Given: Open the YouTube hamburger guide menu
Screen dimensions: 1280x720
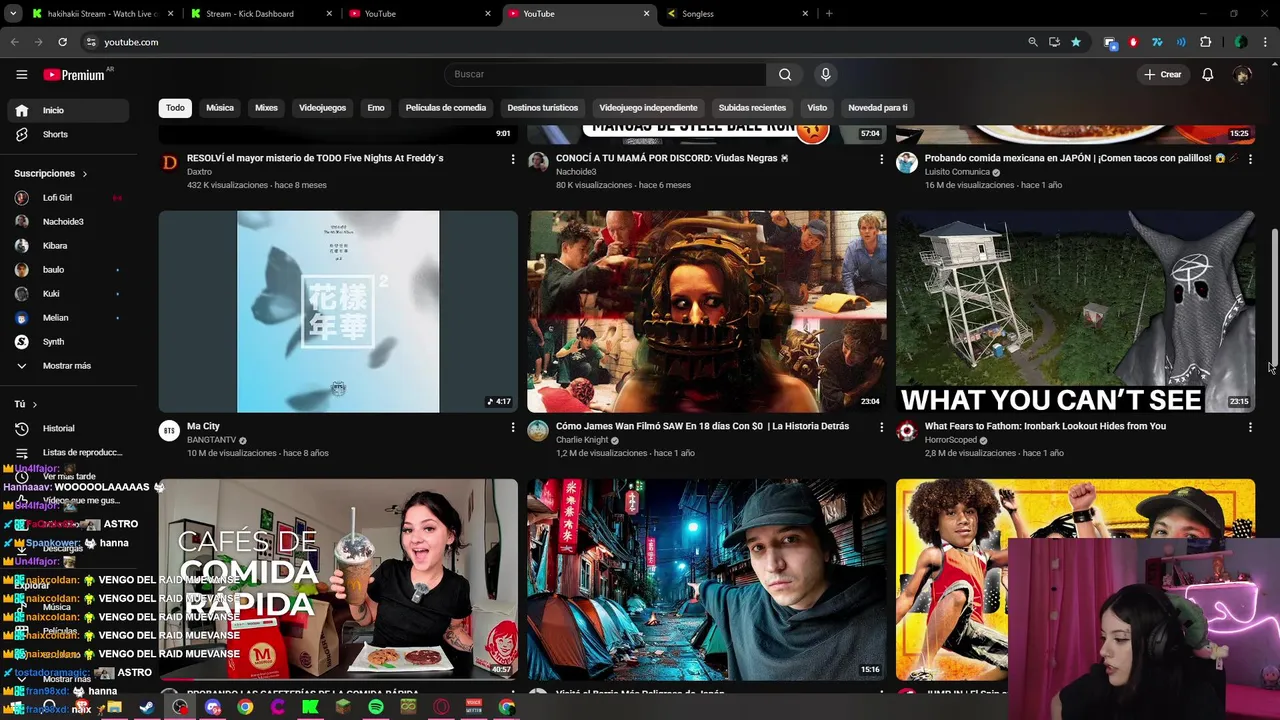Looking at the screenshot, I should click(21, 74).
